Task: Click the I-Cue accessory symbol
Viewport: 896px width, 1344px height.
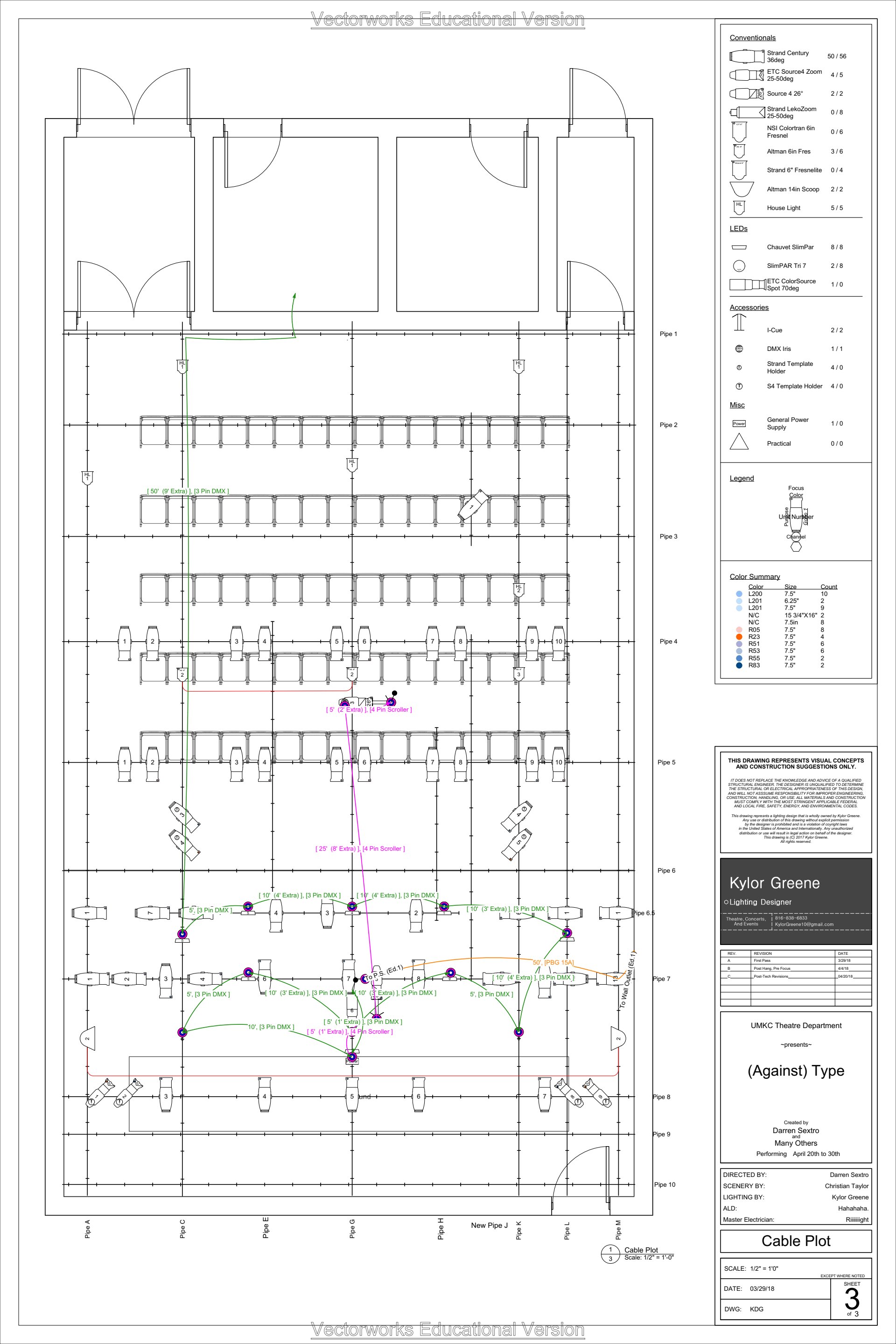Action: (739, 323)
